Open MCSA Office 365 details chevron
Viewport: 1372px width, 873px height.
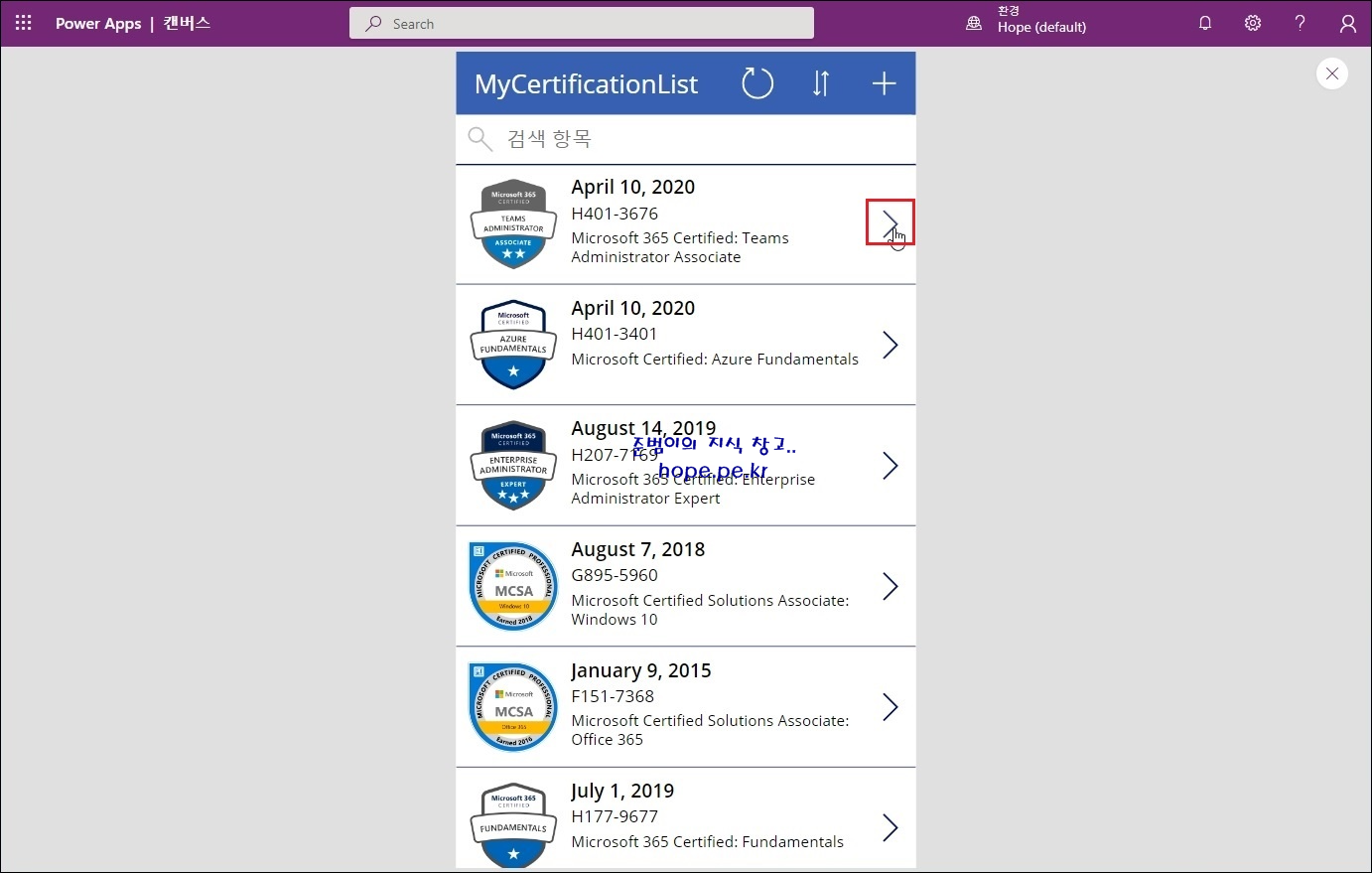tap(890, 707)
